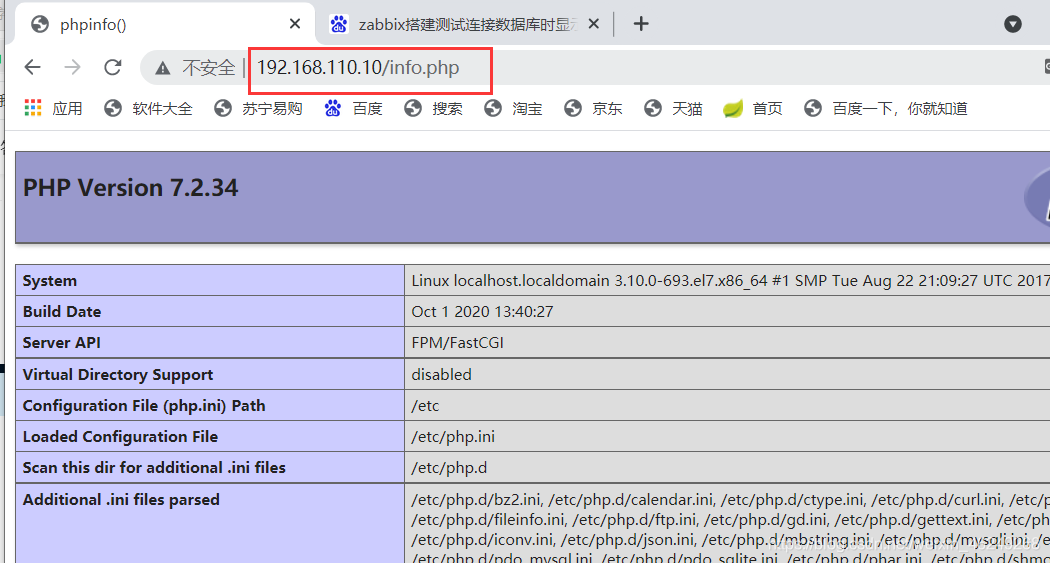Click the Virtual Directory Support label

(118, 375)
